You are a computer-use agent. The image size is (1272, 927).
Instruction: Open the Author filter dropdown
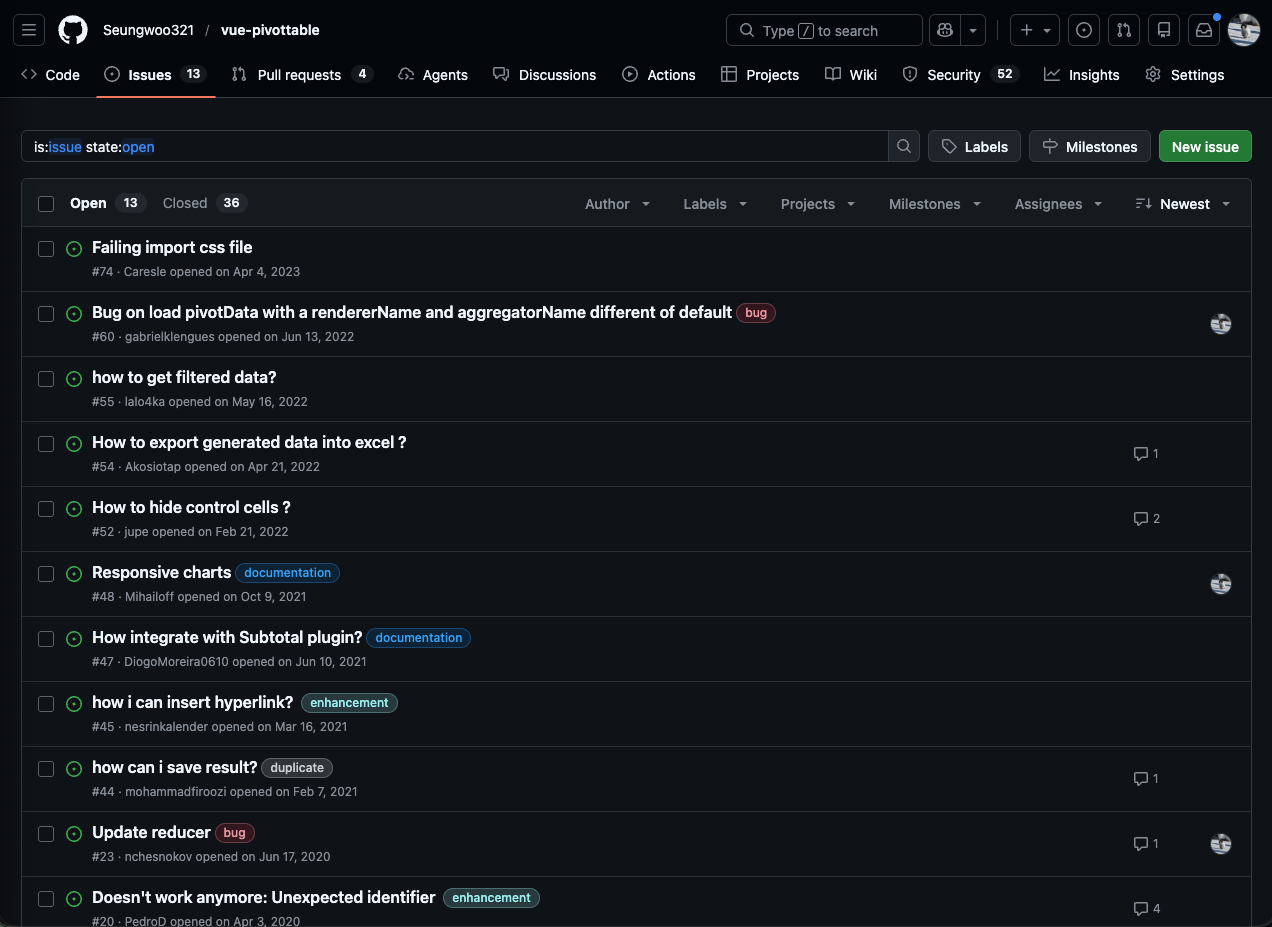click(x=616, y=203)
